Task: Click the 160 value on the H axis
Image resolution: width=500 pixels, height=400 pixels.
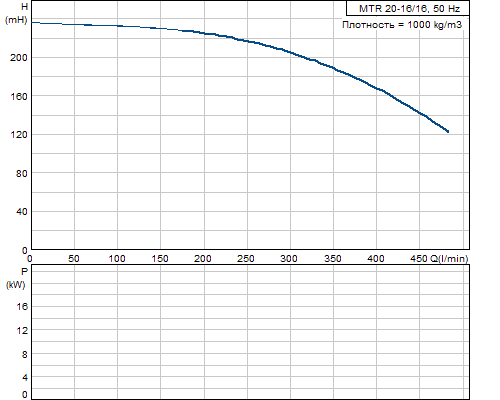Action: coord(18,96)
